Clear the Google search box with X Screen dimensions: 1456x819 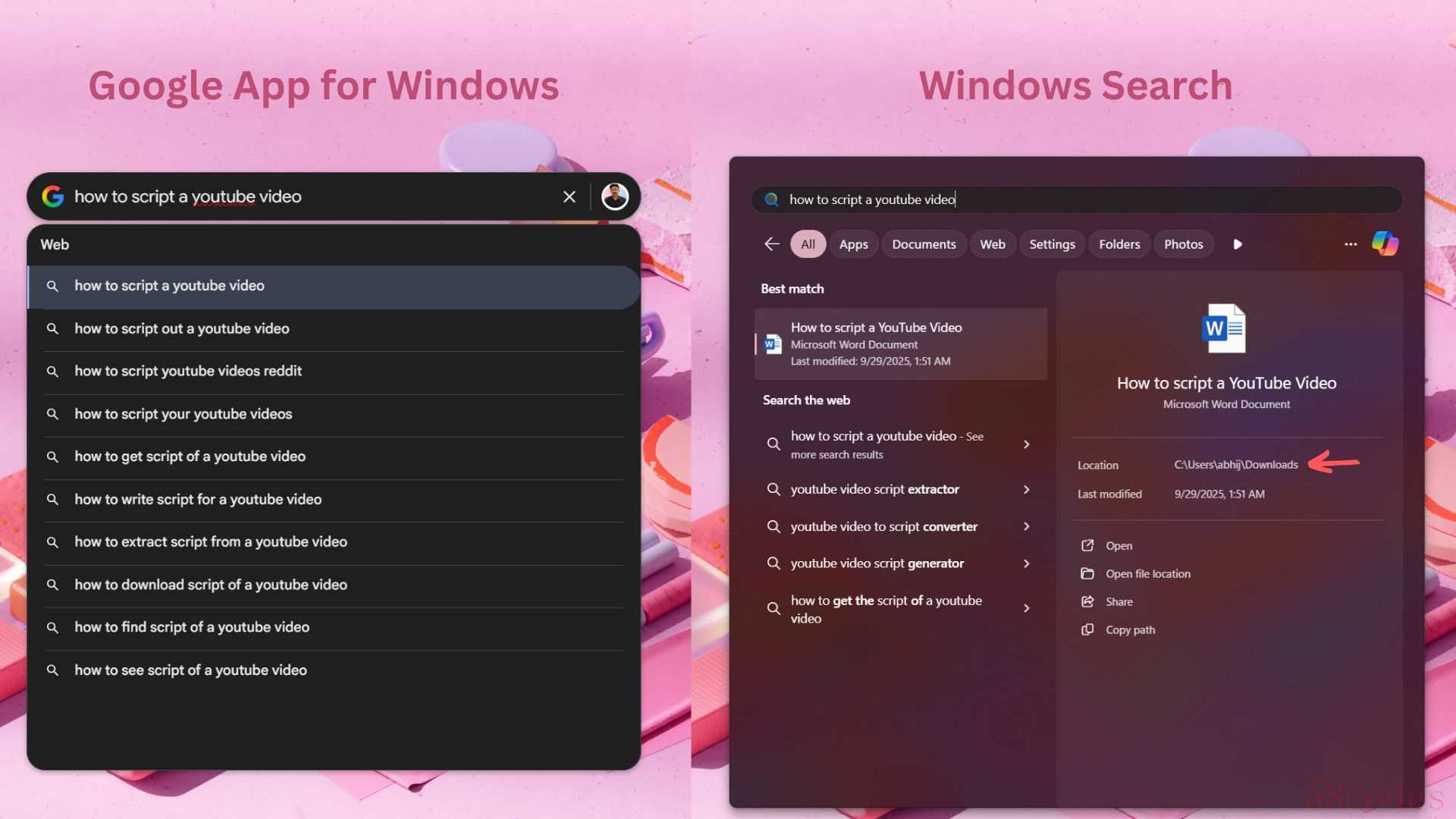click(x=570, y=197)
